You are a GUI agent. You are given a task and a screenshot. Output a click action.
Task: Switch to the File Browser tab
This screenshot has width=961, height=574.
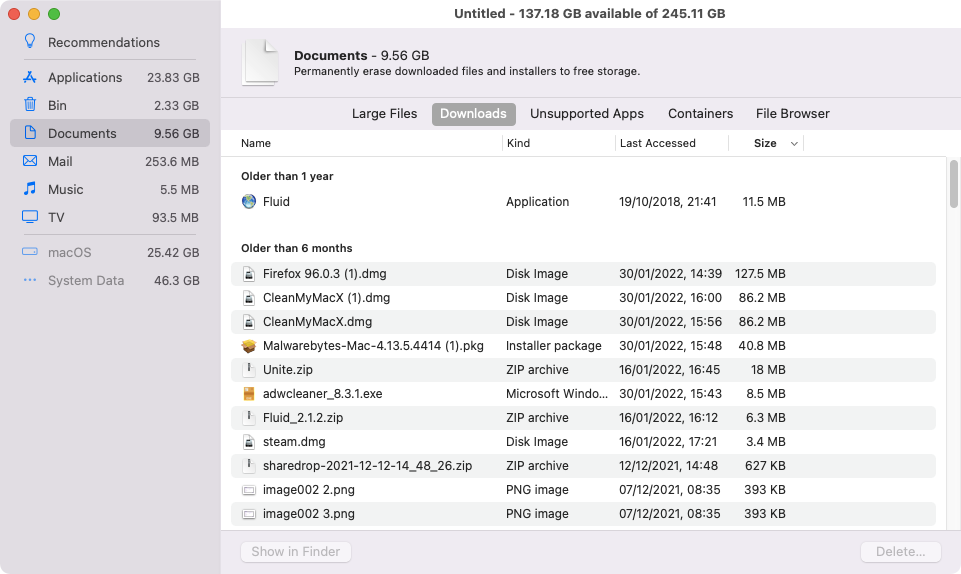(x=792, y=114)
